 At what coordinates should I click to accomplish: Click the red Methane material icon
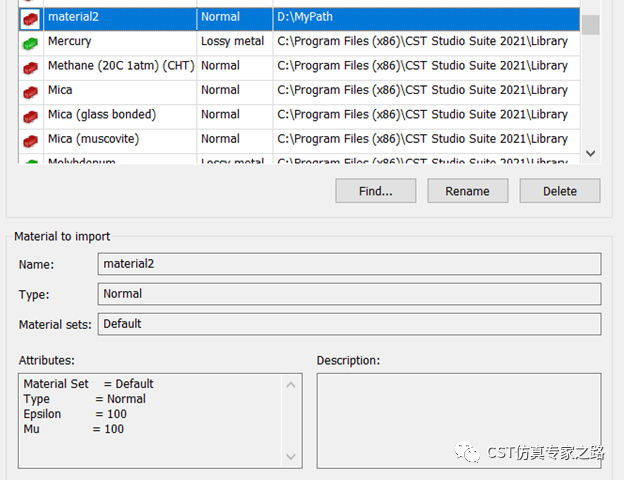(x=30, y=68)
